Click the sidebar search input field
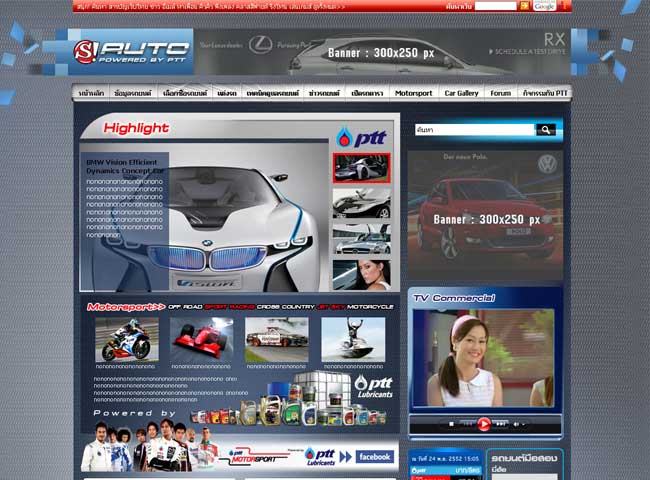650x480 pixels. tap(474, 130)
